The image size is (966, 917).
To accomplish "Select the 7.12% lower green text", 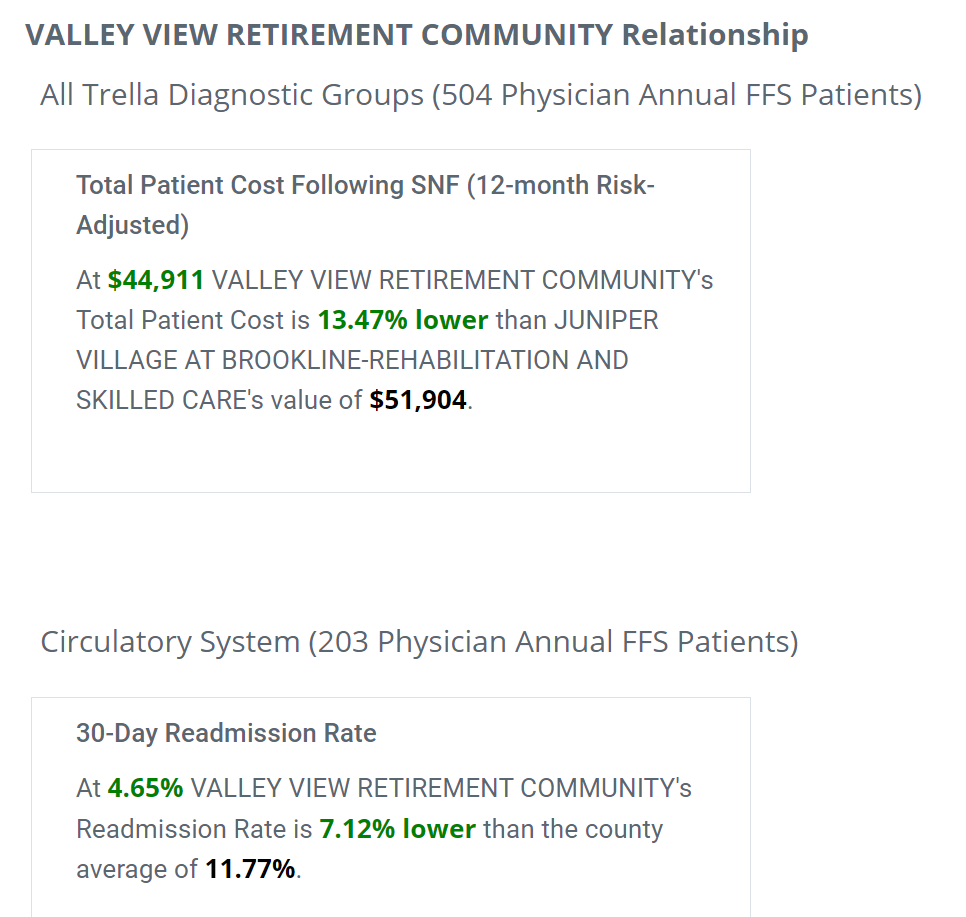I will (397, 829).
